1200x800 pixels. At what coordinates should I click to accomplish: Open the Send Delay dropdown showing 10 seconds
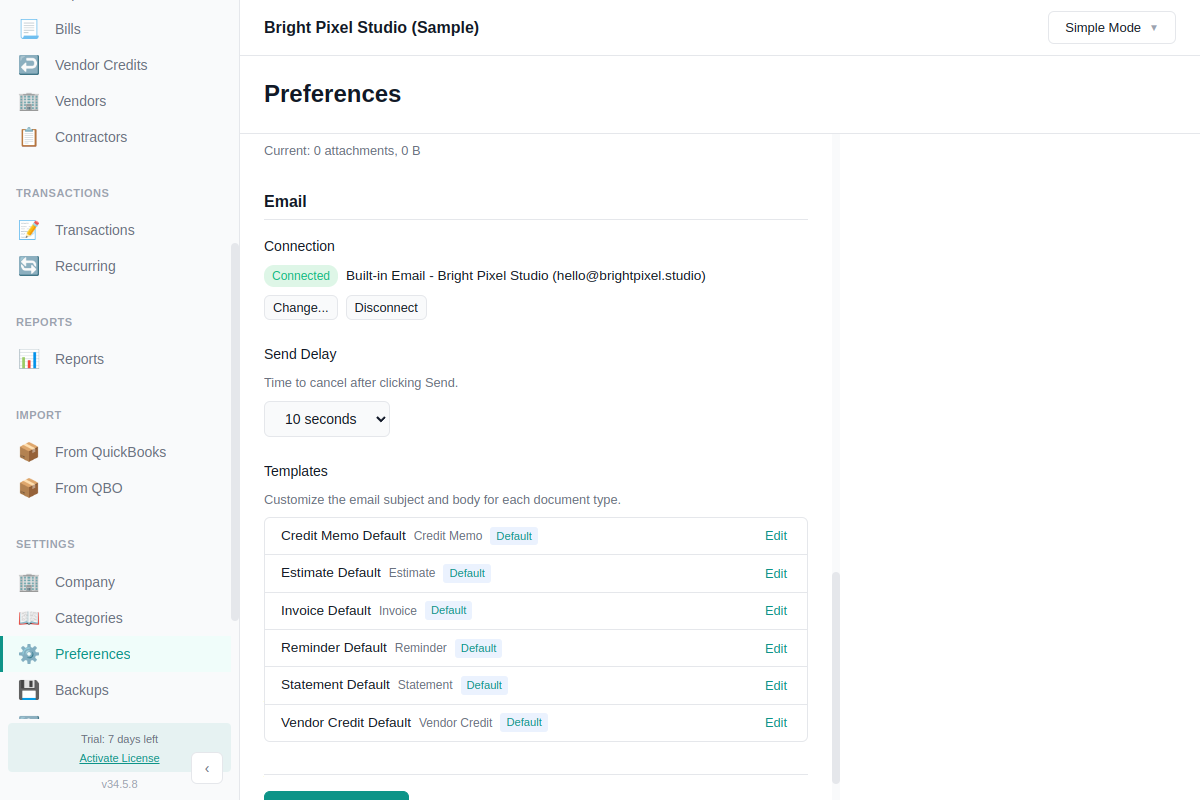click(327, 419)
